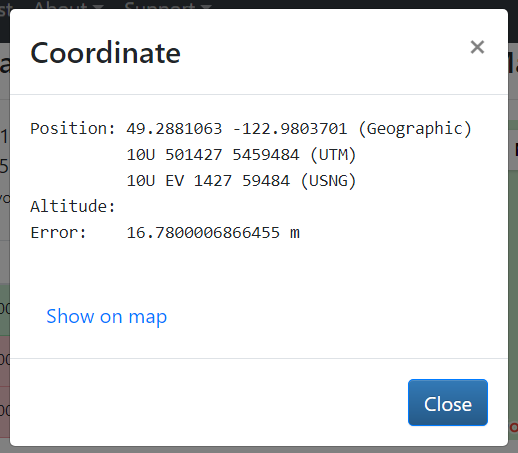Click the UTM northing value 5459484

(266, 155)
